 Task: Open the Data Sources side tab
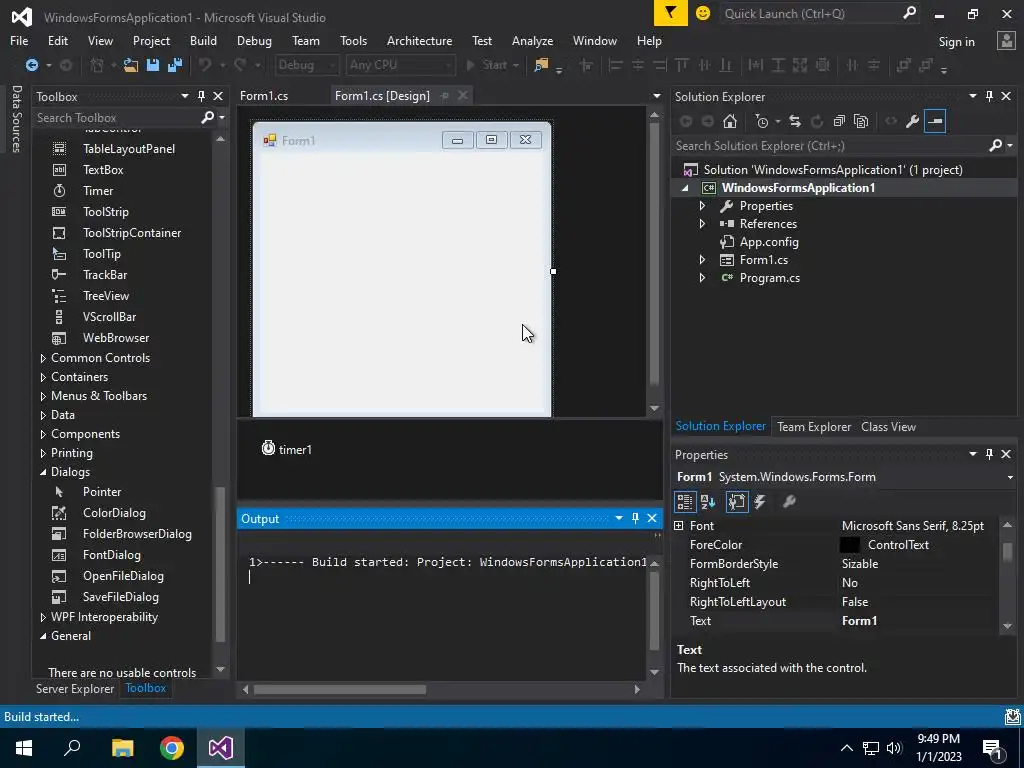16,119
